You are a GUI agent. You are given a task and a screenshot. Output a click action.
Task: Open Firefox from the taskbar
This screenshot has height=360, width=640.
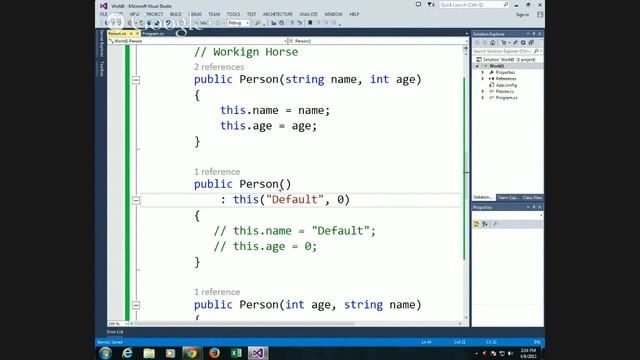(x=214, y=353)
